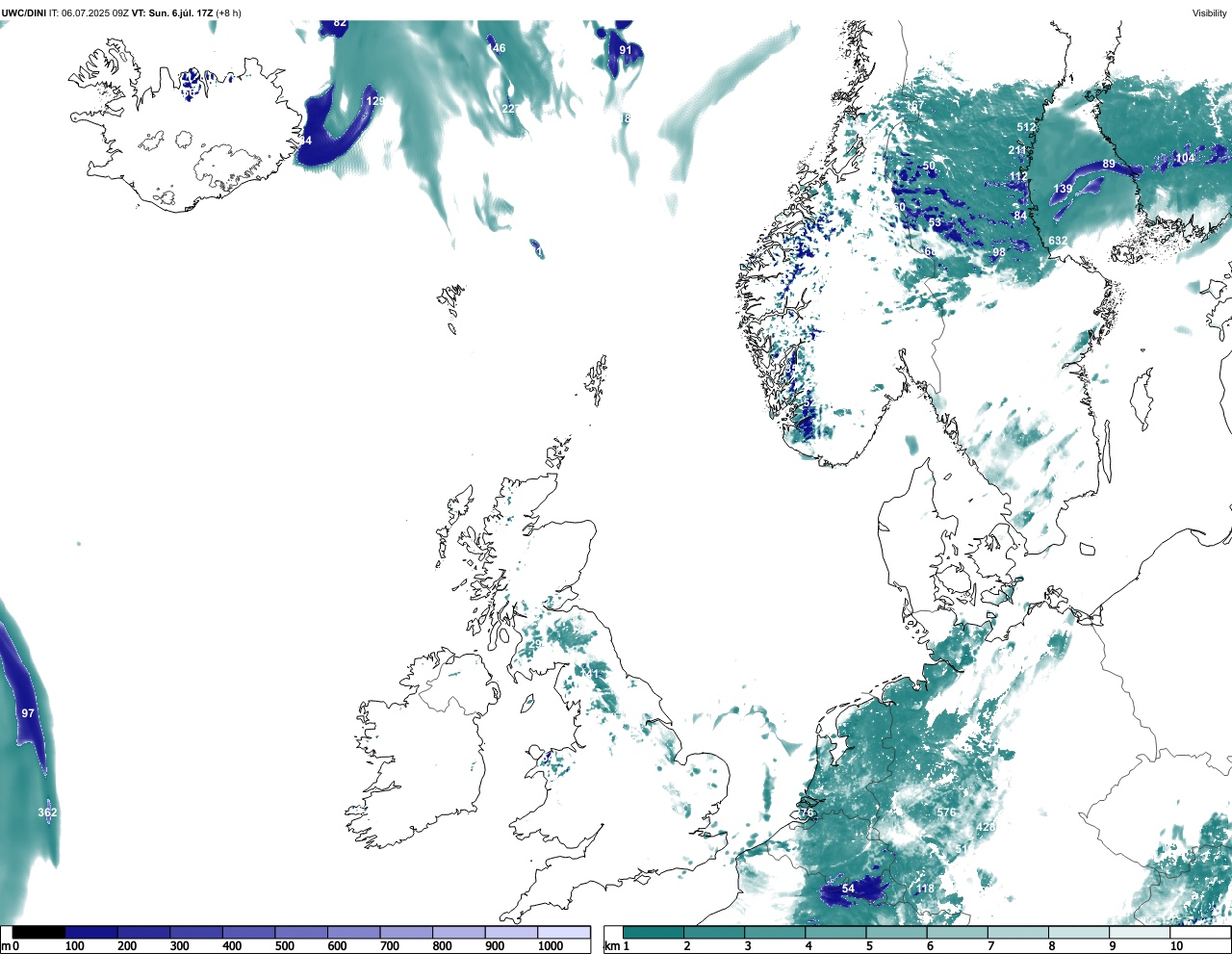Click the '1000' metre legend label
Viewport: 1232px width, 954px height.
(551, 946)
